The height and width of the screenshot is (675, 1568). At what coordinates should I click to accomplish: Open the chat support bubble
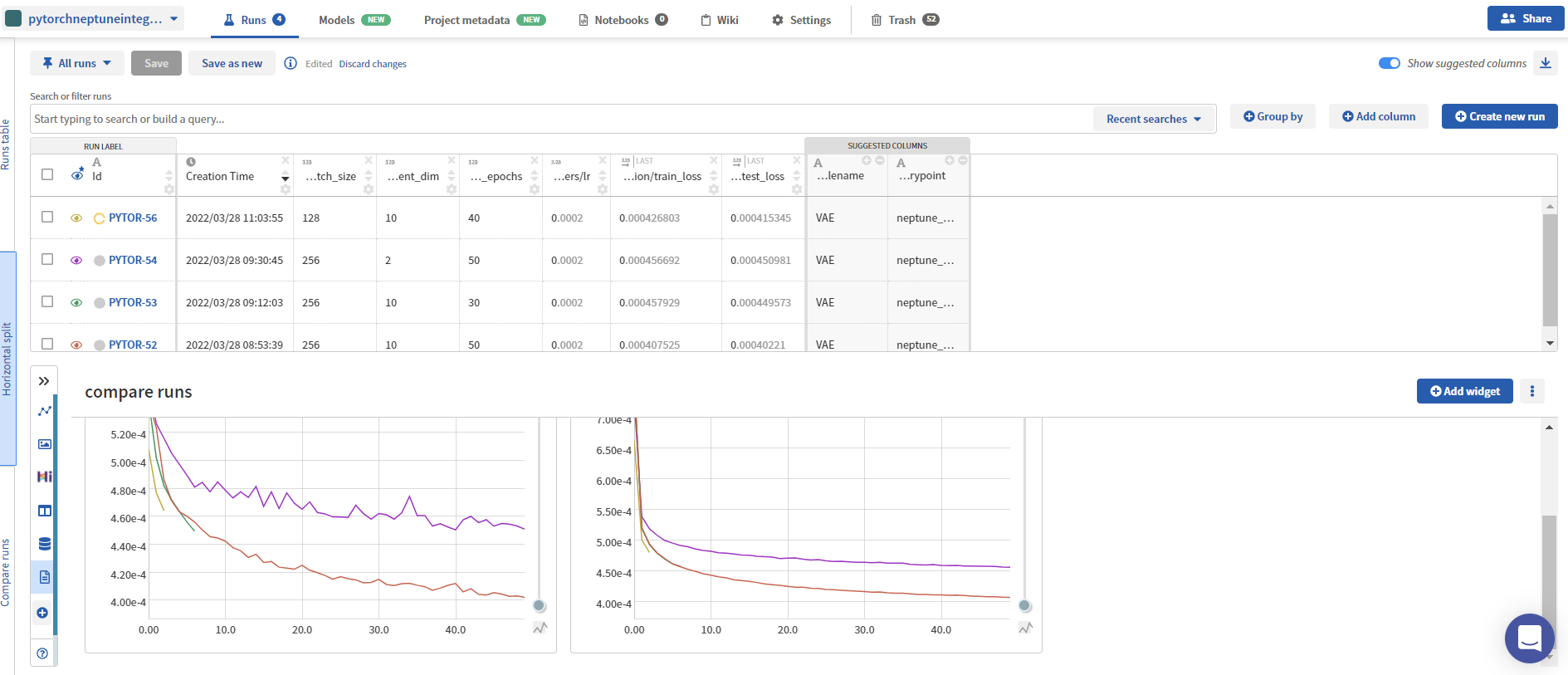1529,638
